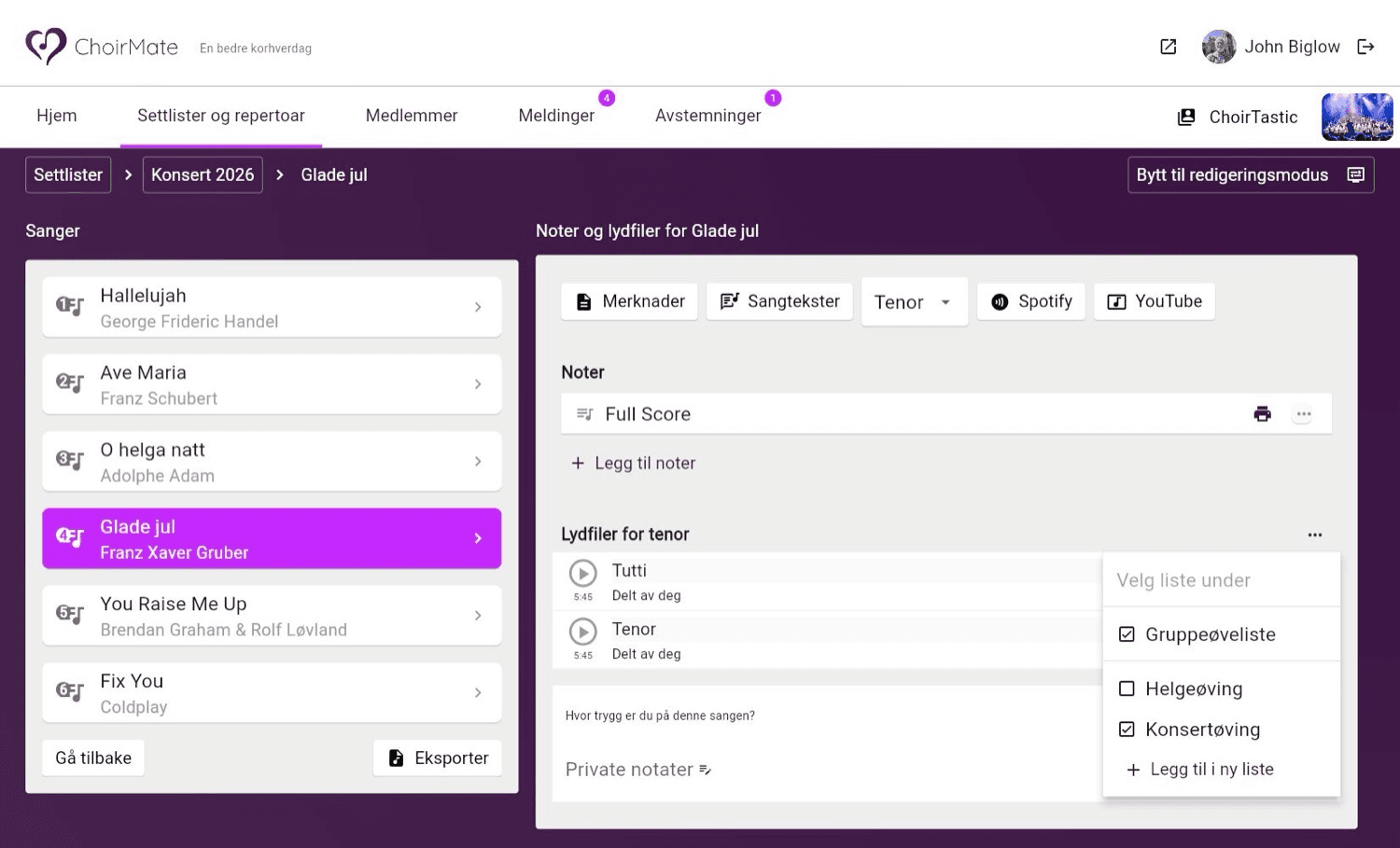Click the Avstemninger notification badge showing 1
The height and width of the screenshot is (848, 1400).
(773, 98)
